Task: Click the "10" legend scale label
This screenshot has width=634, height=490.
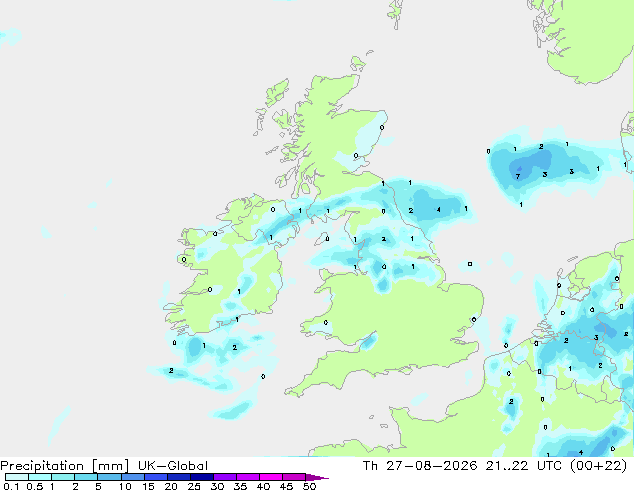Action: click(125, 486)
